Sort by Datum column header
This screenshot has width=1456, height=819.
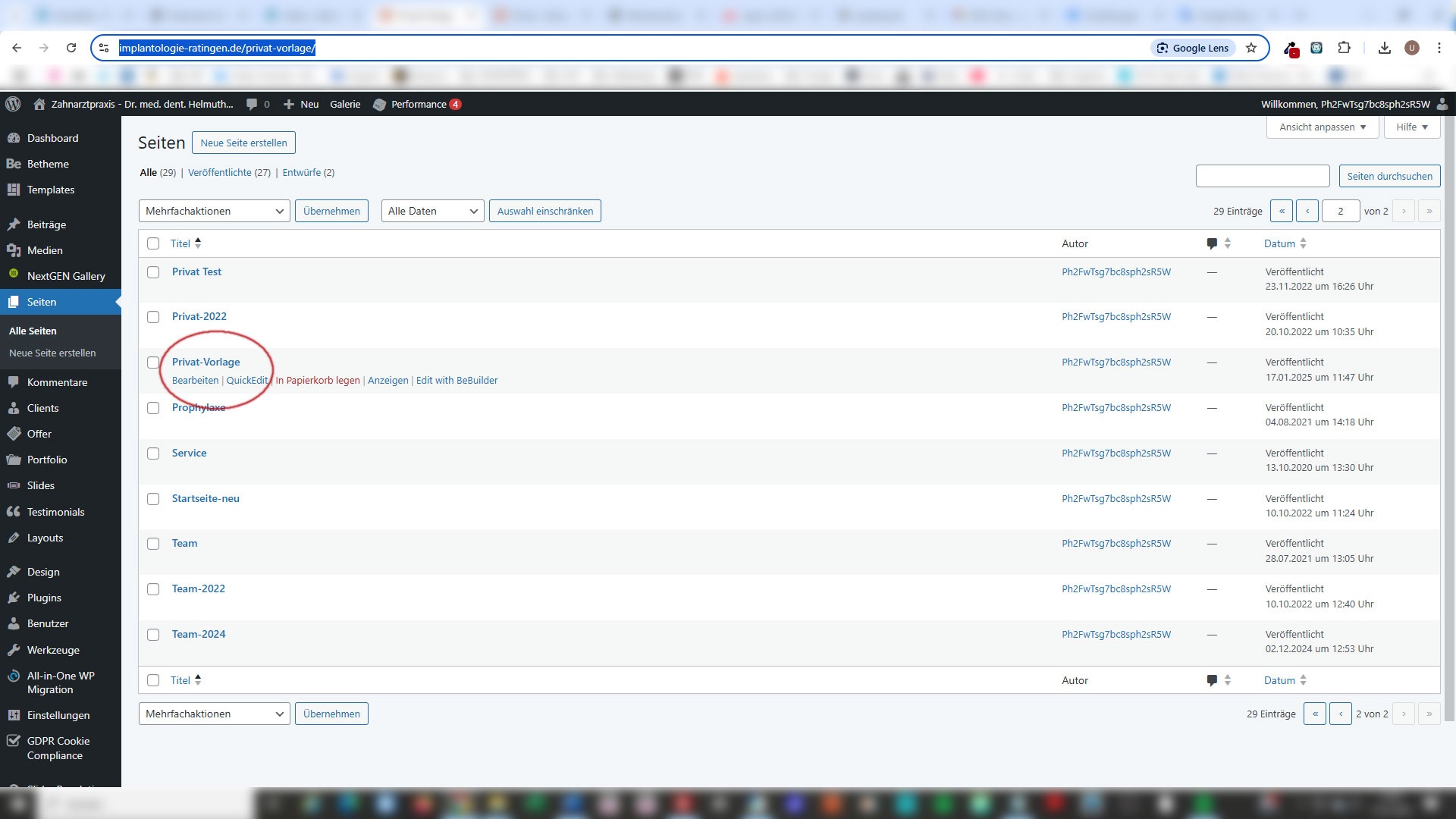1285,243
